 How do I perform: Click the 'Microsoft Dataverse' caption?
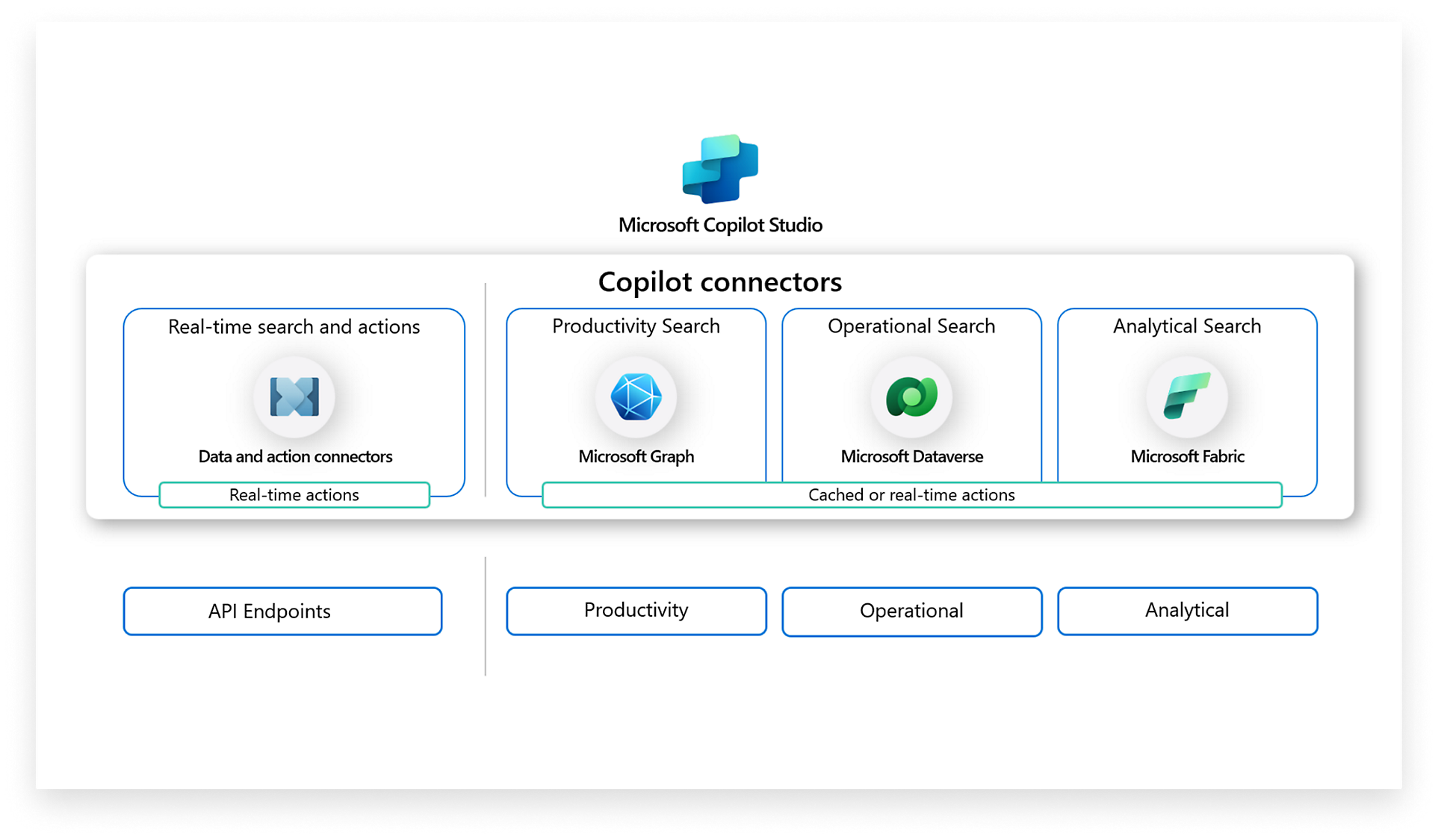pyautogui.click(x=911, y=456)
